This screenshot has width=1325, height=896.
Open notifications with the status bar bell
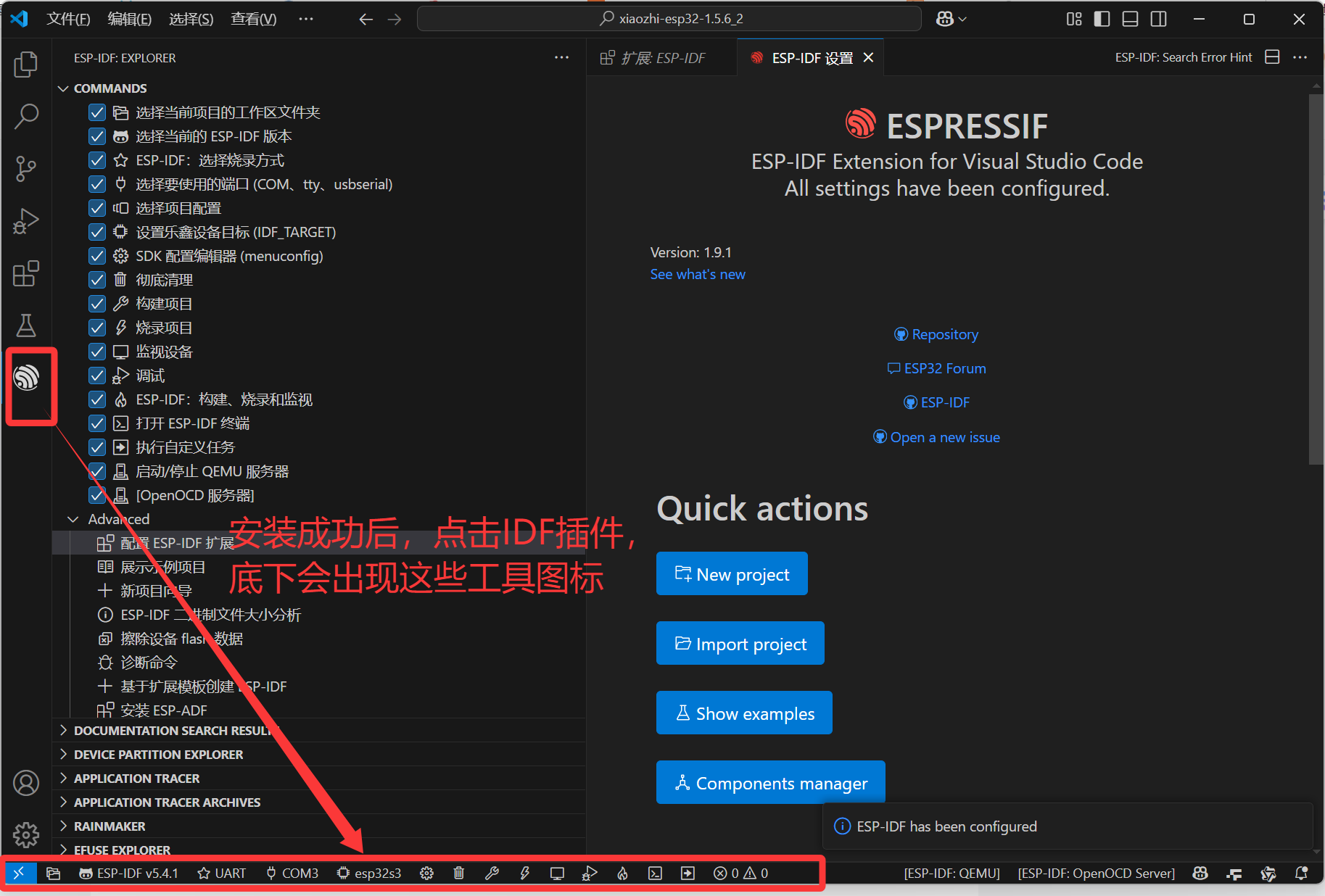tap(1302, 873)
